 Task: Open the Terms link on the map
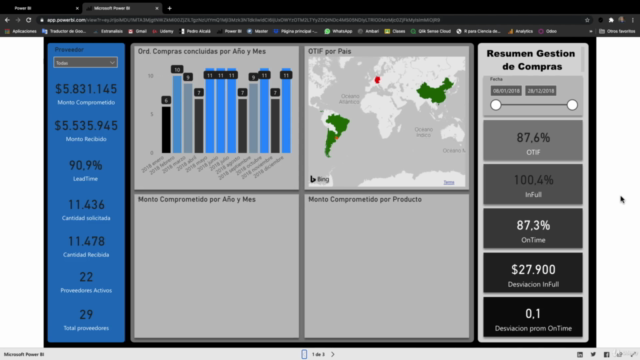tap(449, 182)
